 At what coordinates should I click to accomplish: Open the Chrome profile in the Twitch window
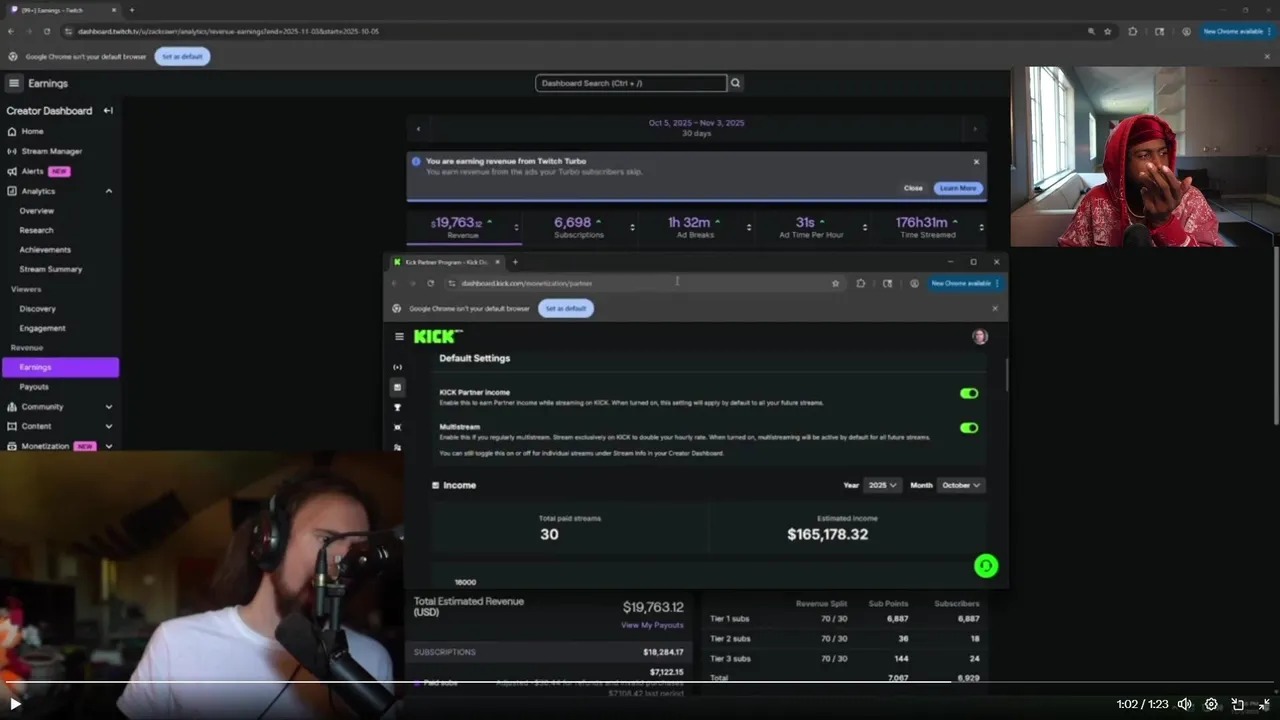pos(1186,31)
